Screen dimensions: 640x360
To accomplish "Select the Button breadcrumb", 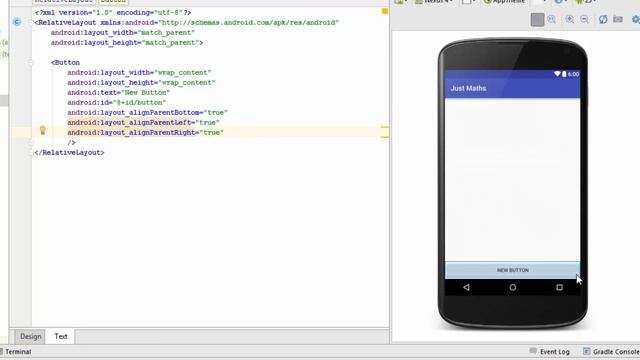I will tap(113, 2).
